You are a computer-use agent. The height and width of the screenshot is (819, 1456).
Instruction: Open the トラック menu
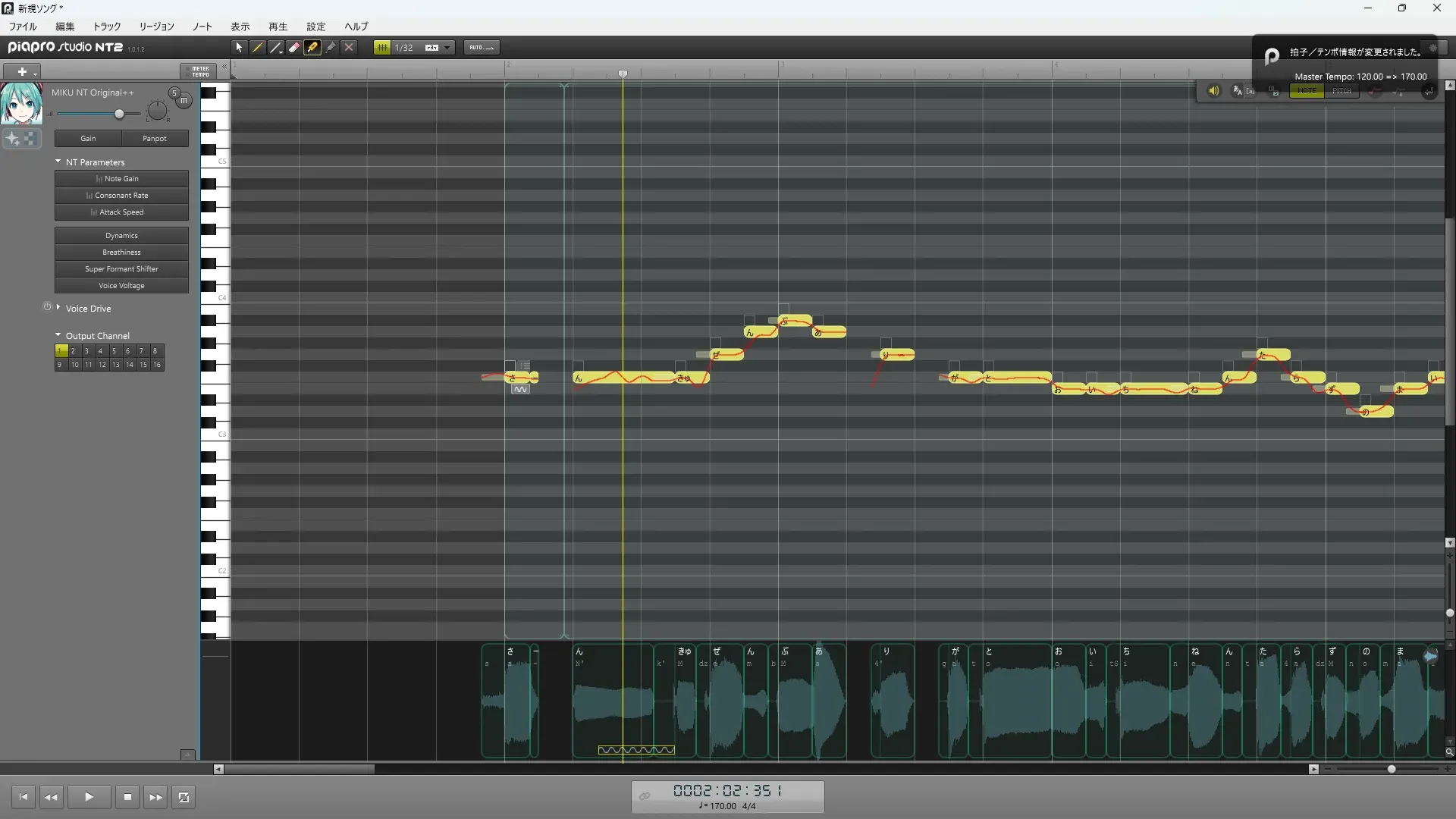[107, 27]
